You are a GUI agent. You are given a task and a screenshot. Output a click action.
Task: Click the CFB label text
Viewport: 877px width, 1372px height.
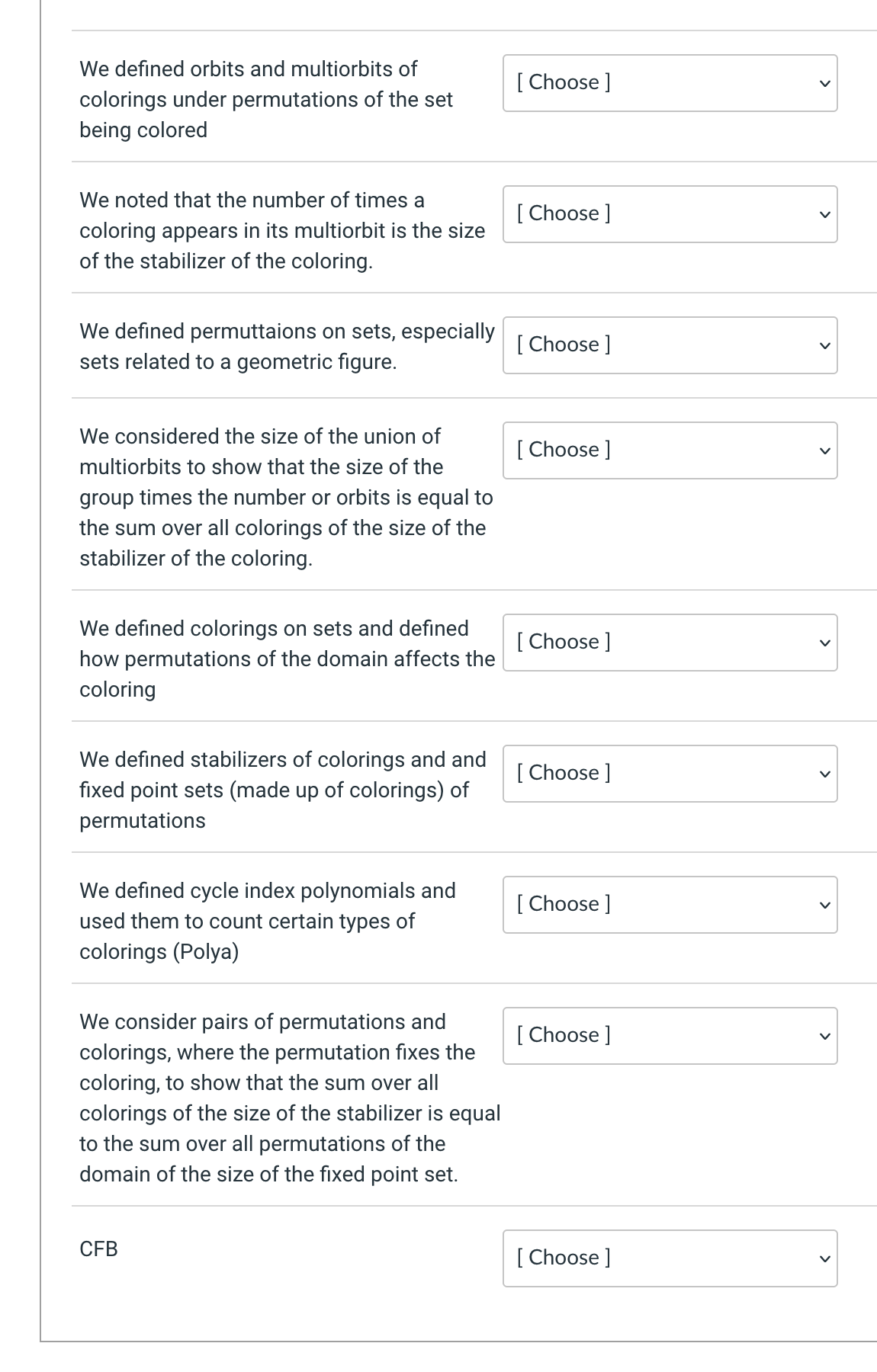(x=98, y=1249)
